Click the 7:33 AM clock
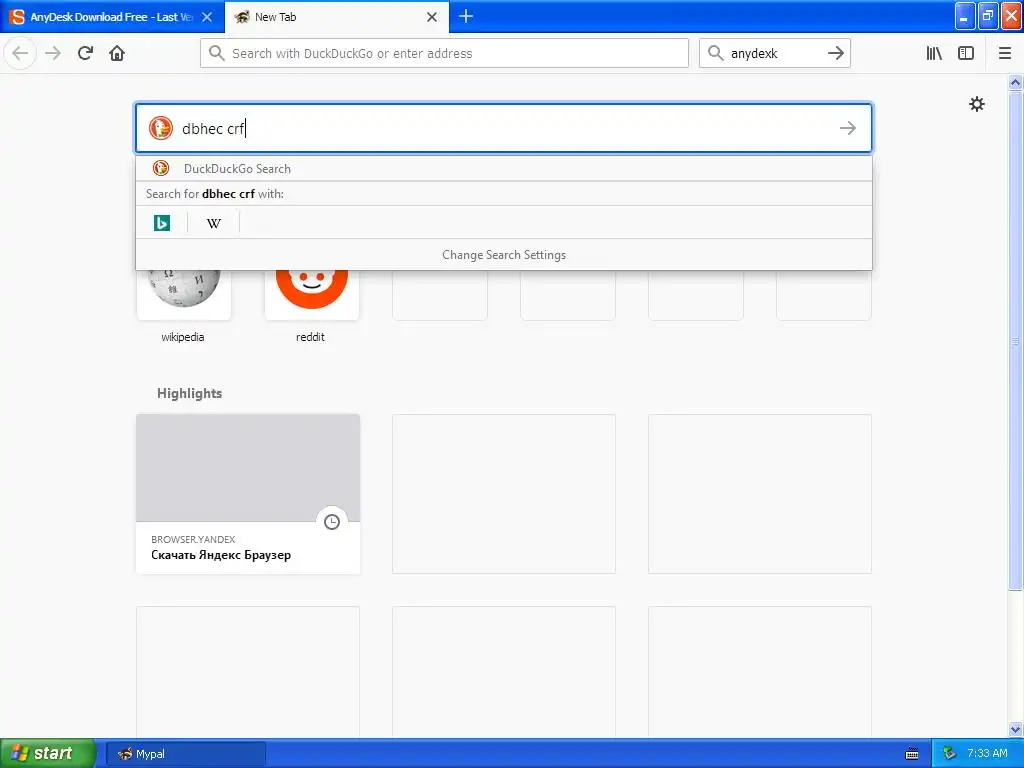This screenshot has width=1024, height=768. tap(987, 753)
